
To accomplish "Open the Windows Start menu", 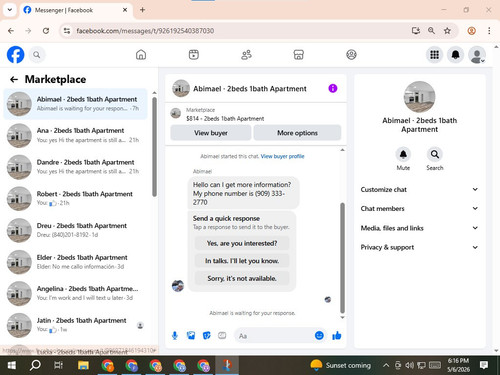I will 11,365.
